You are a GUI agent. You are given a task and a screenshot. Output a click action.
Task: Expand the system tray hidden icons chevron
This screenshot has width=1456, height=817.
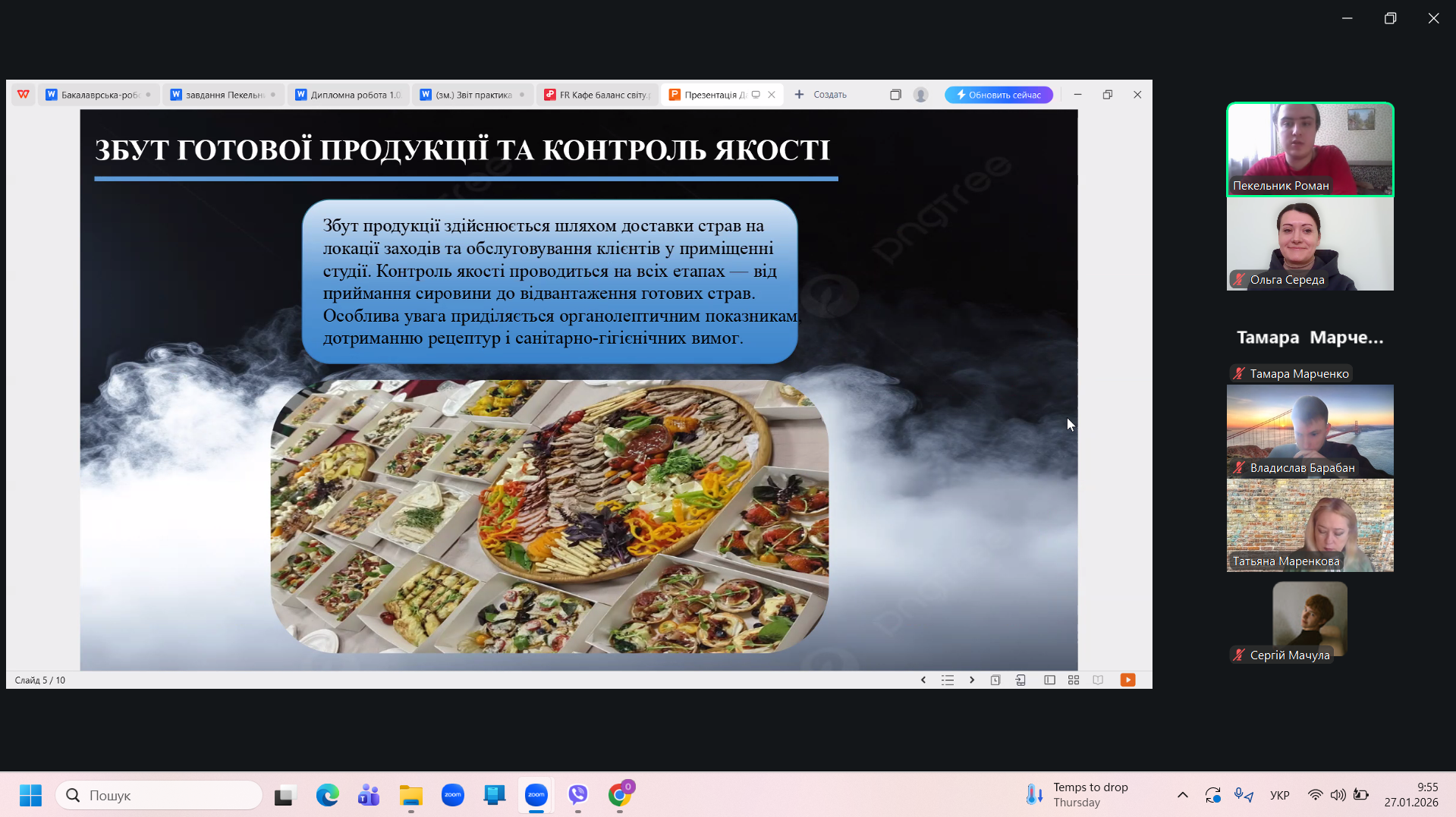pos(1182,795)
